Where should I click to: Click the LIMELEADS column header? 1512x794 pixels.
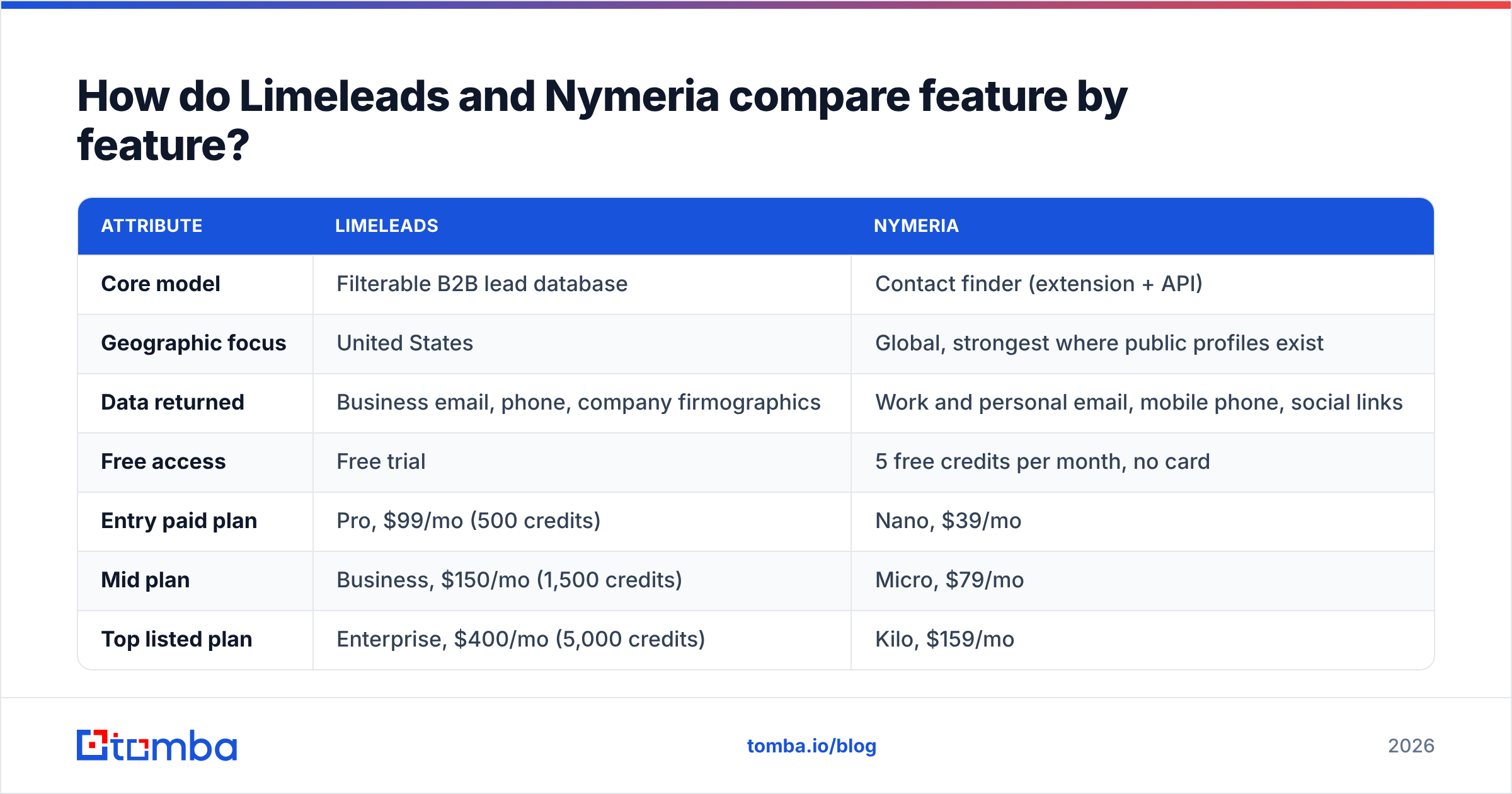click(387, 226)
